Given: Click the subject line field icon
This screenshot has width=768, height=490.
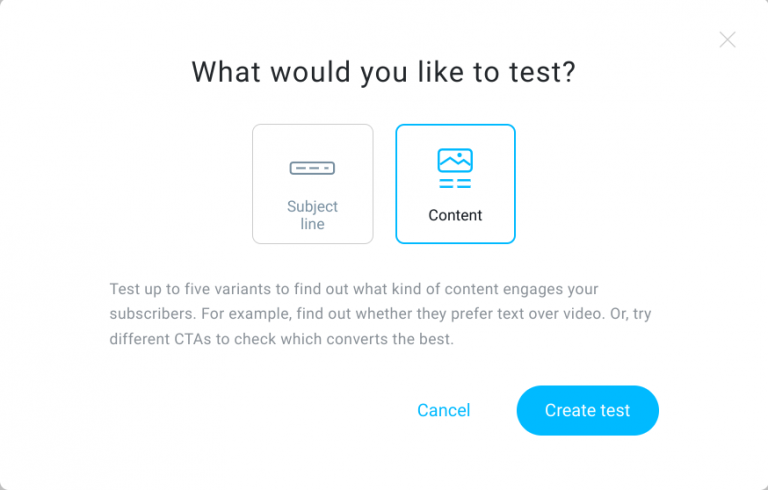Looking at the screenshot, I should [x=312, y=168].
